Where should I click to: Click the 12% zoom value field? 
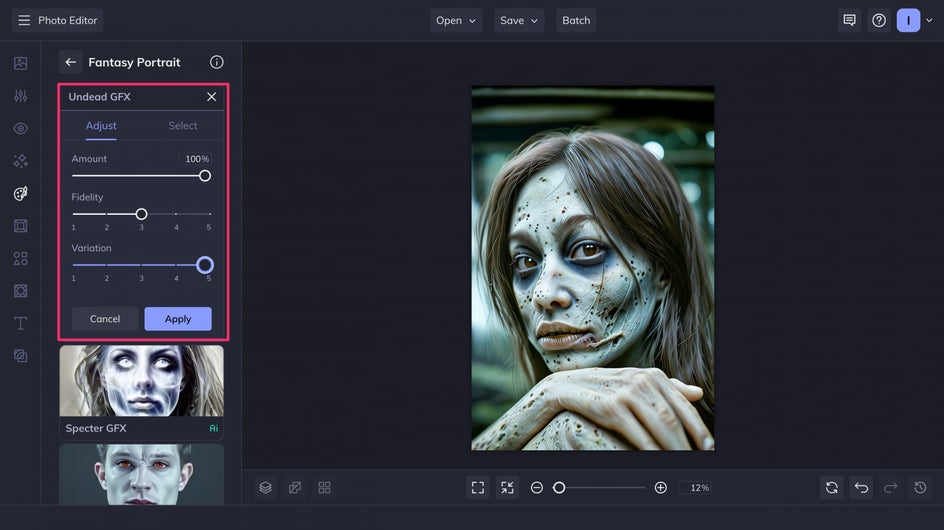point(695,488)
